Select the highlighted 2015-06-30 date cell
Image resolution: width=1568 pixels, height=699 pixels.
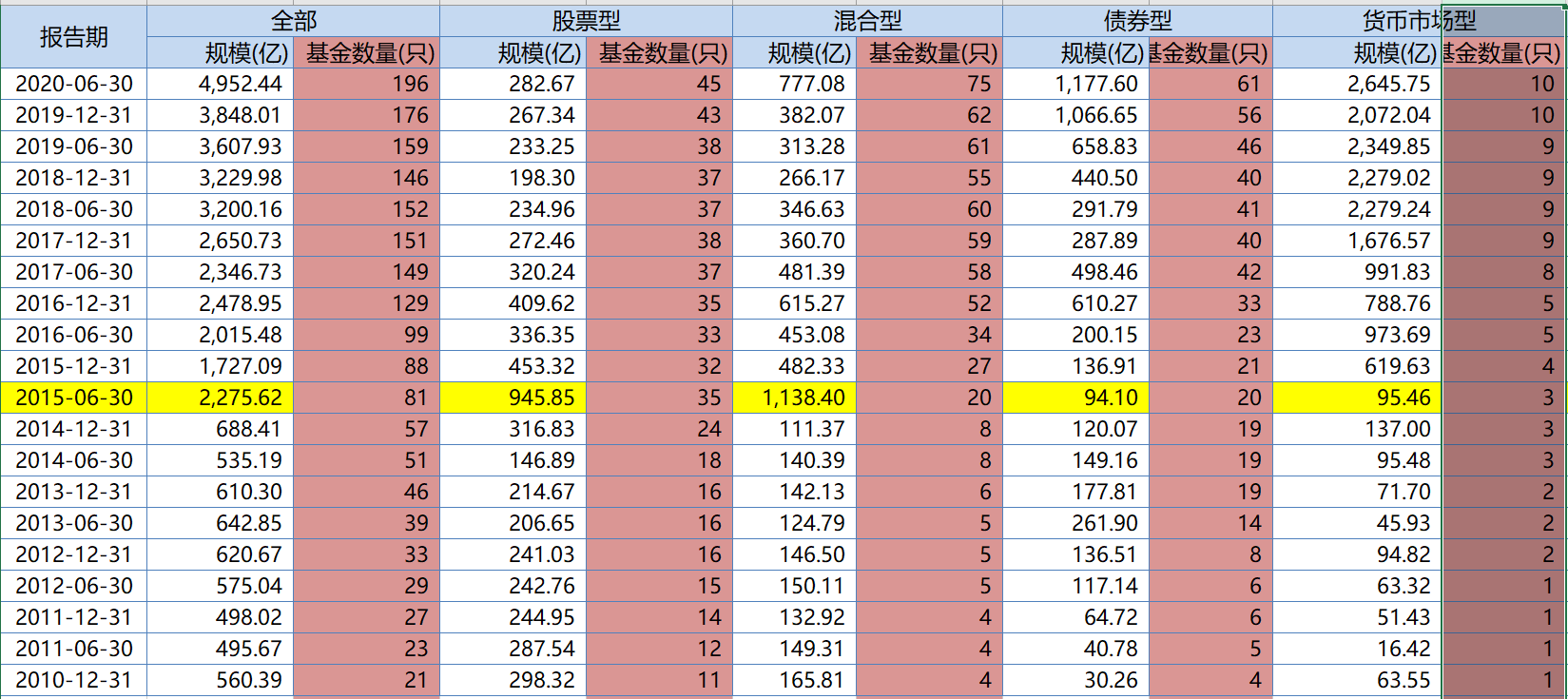click(73, 398)
